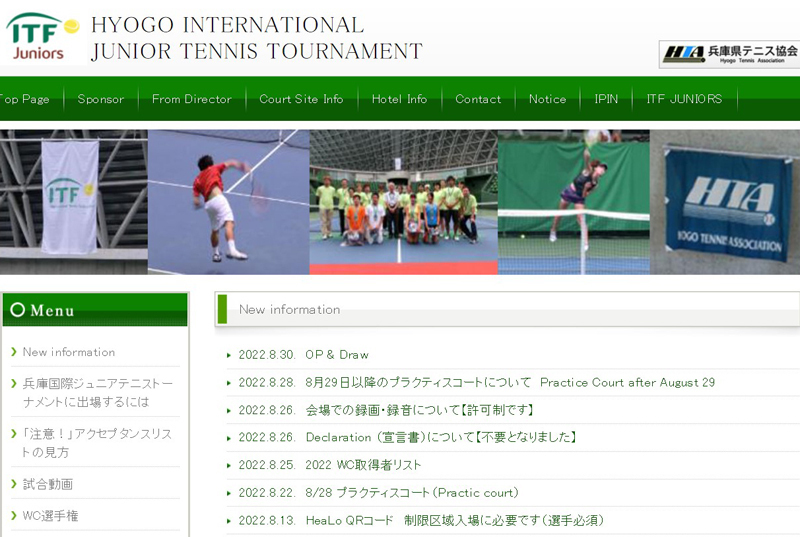Open the Hotel Info menu item
The width and height of the screenshot is (800, 537).
(x=399, y=99)
